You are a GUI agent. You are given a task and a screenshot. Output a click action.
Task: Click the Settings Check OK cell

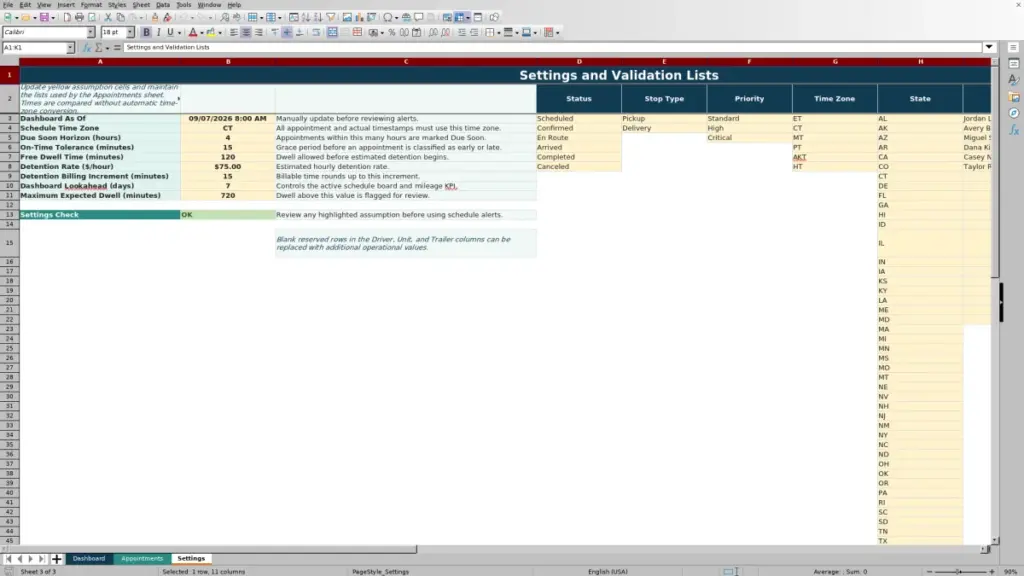point(228,214)
